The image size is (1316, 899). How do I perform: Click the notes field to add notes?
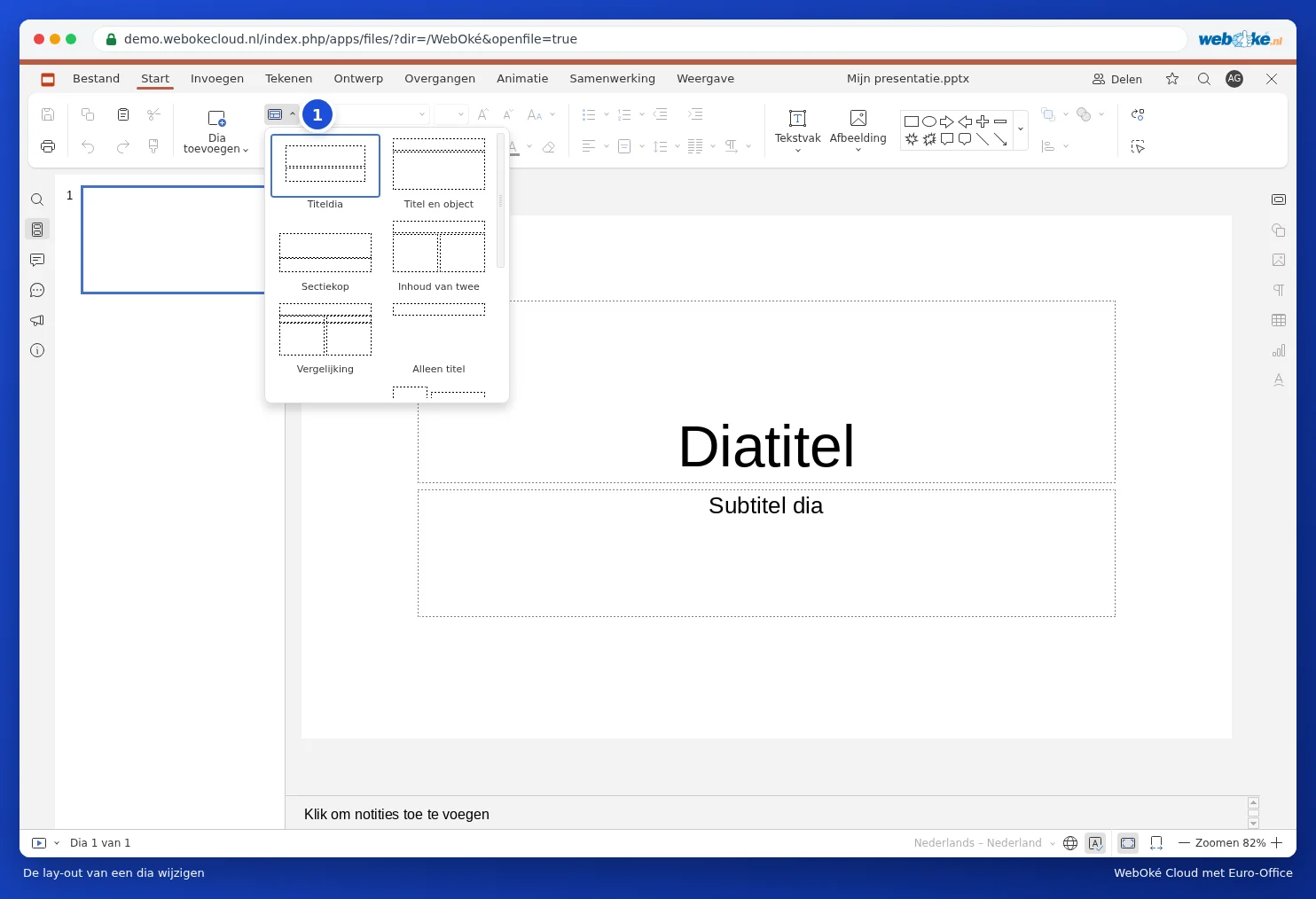pos(768,814)
